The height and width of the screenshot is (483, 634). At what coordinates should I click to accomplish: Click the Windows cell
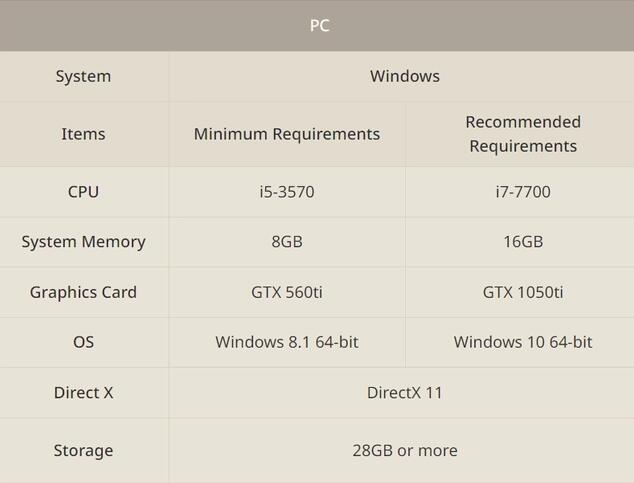point(404,76)
